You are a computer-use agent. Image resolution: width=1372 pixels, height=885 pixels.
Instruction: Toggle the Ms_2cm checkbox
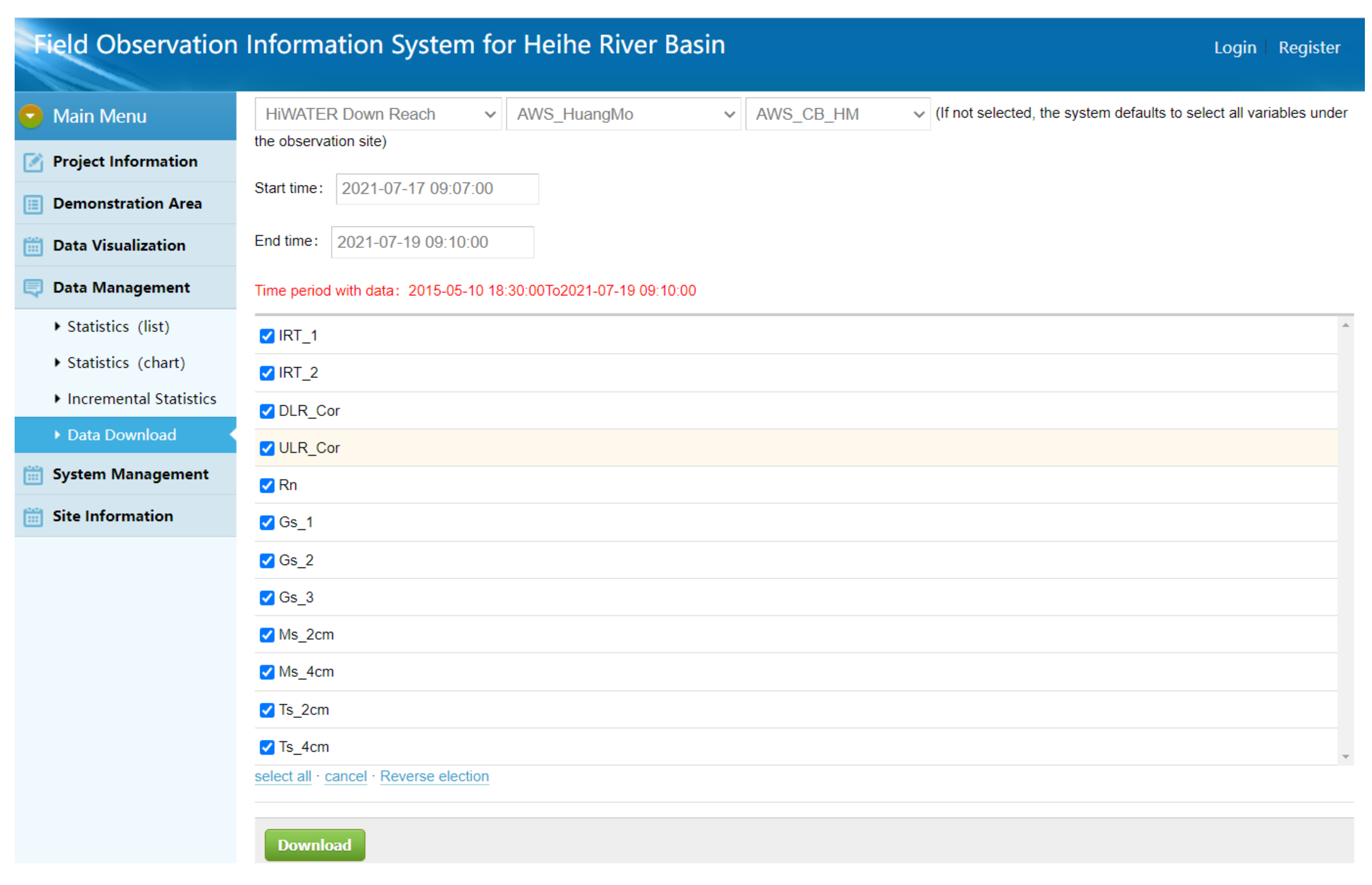tap(267, 636)
